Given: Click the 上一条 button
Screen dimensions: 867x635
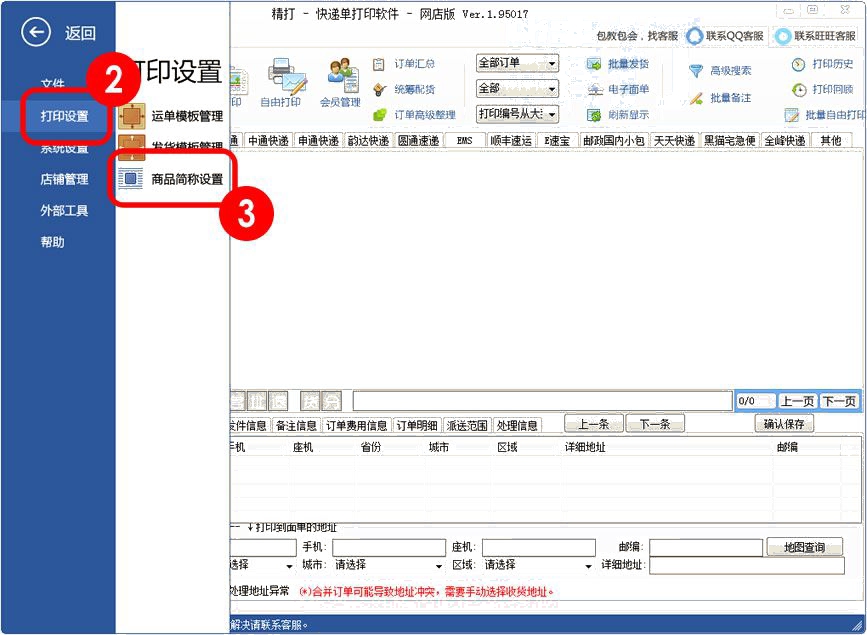Looking at the screenshot, I should (594, 424).
